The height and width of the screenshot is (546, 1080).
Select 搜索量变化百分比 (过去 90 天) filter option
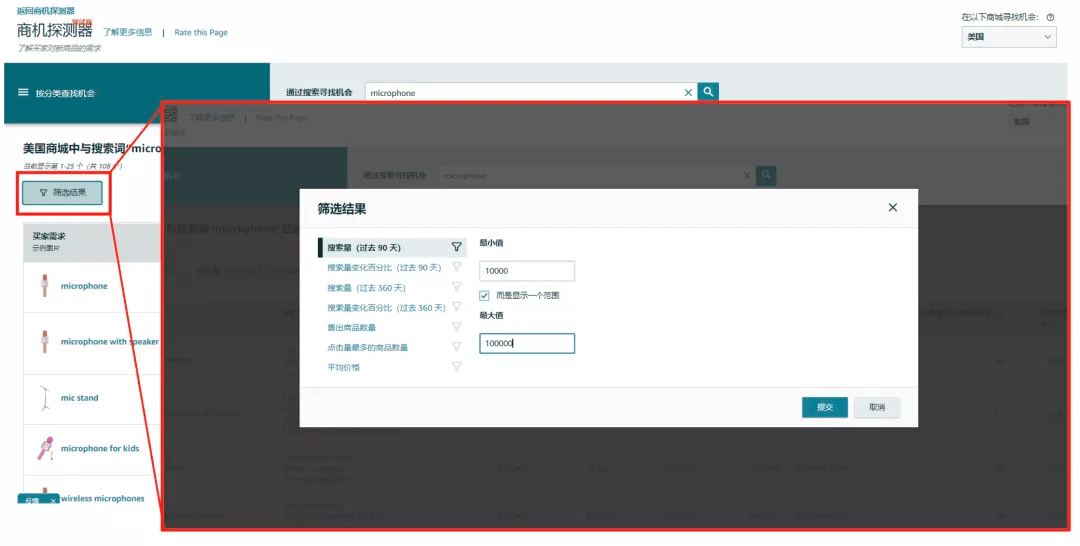click(x=384, y=267)
